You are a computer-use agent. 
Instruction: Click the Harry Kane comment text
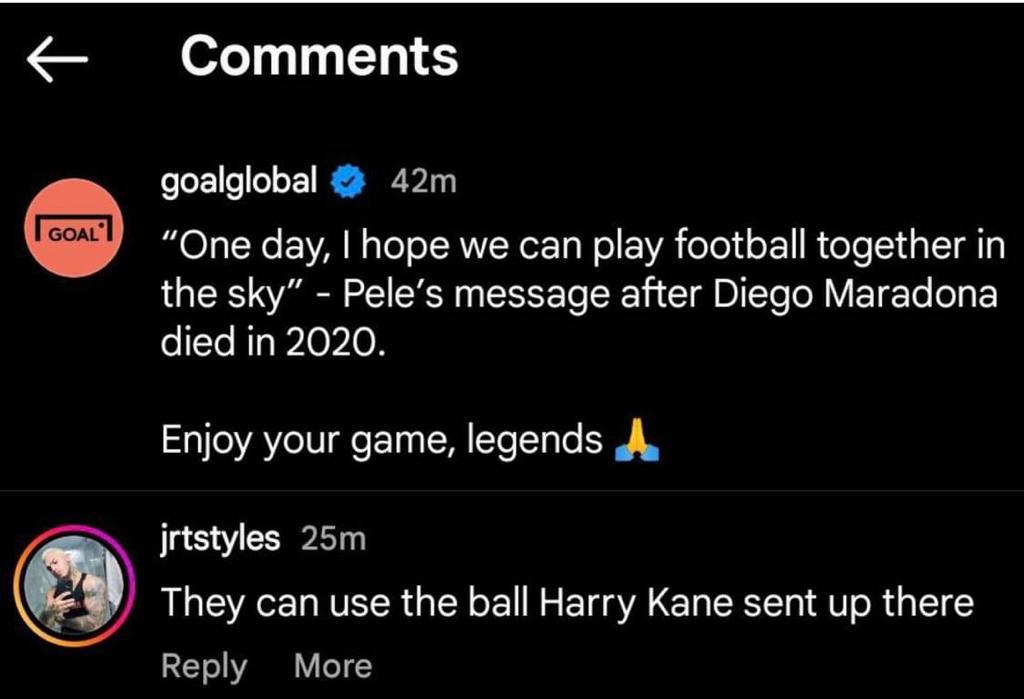tap(567, 602)
